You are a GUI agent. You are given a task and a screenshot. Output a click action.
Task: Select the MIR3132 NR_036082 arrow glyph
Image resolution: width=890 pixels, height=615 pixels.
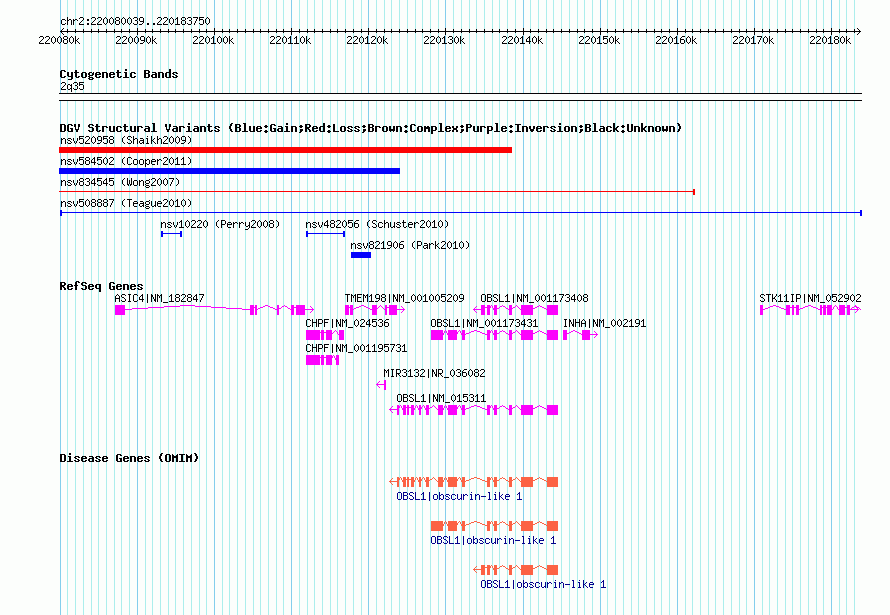pos(381,385)
